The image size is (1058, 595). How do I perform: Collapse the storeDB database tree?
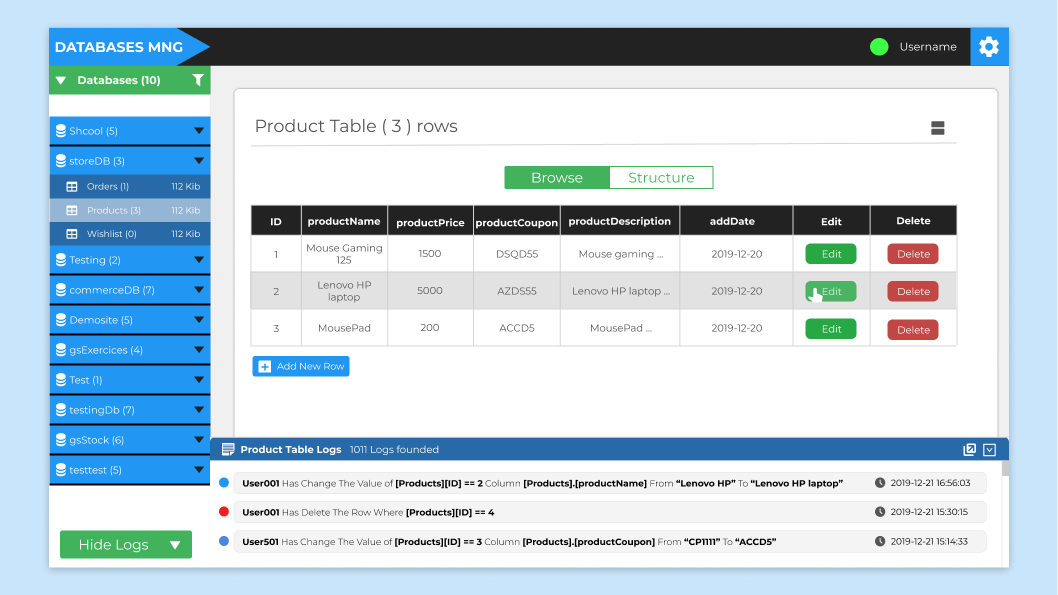click(200, 160)
